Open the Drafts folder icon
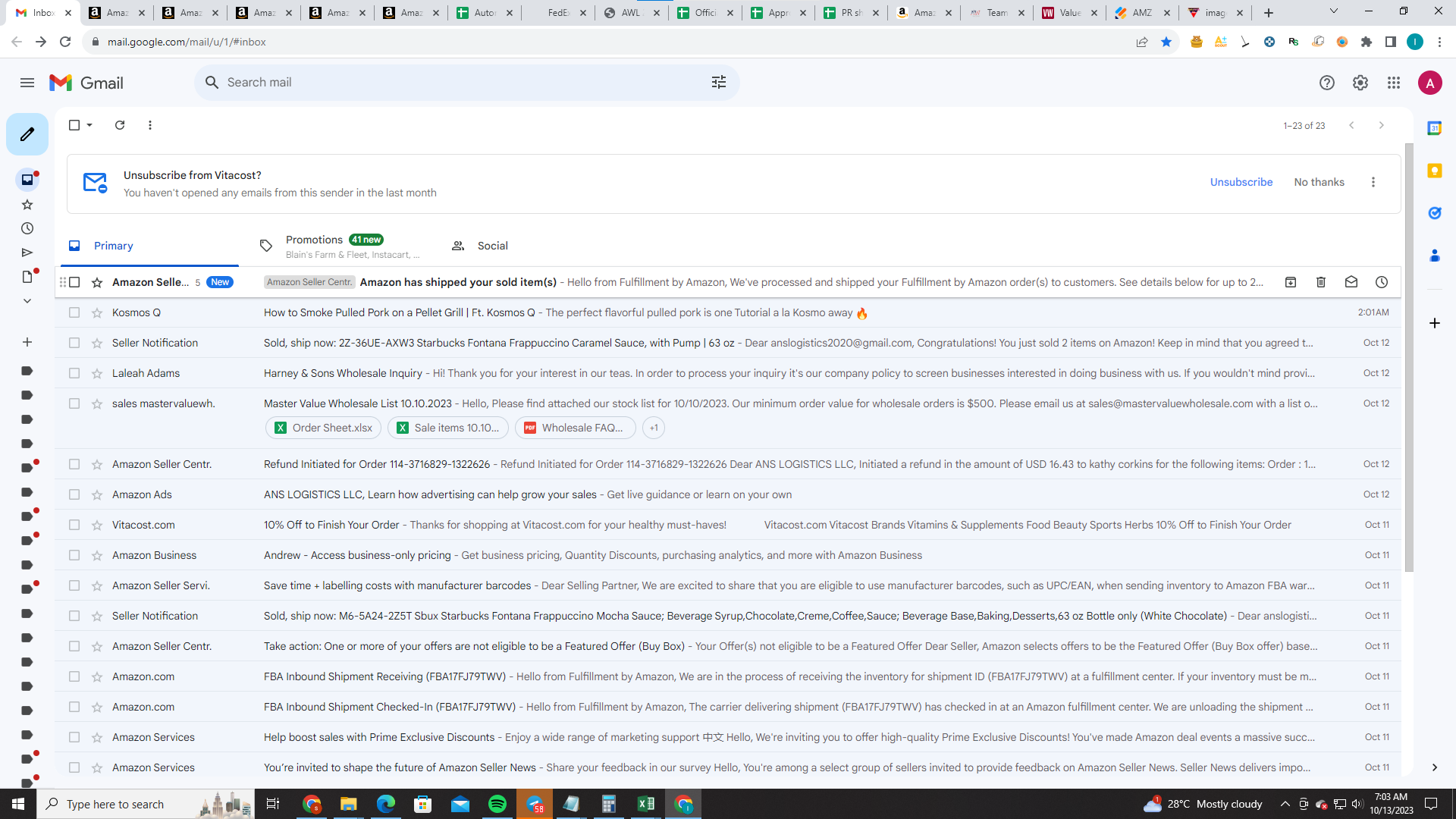1456x819 pixels. (x=27, y=277)
